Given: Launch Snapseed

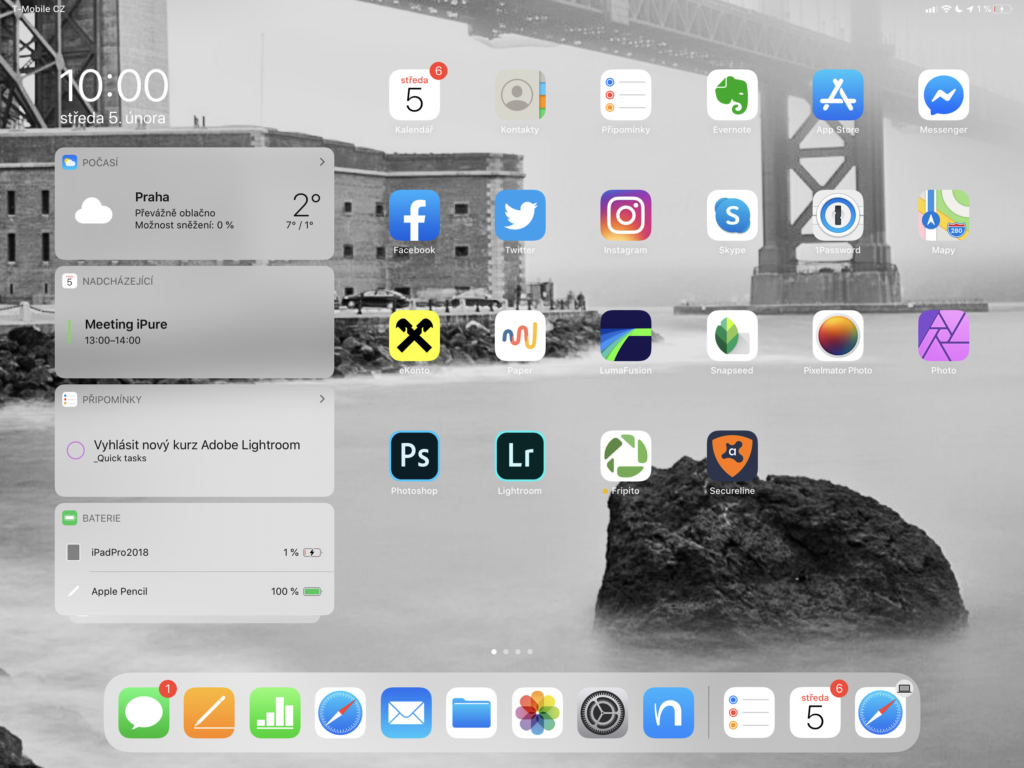Looking at the screenshot, I should 731,336.
